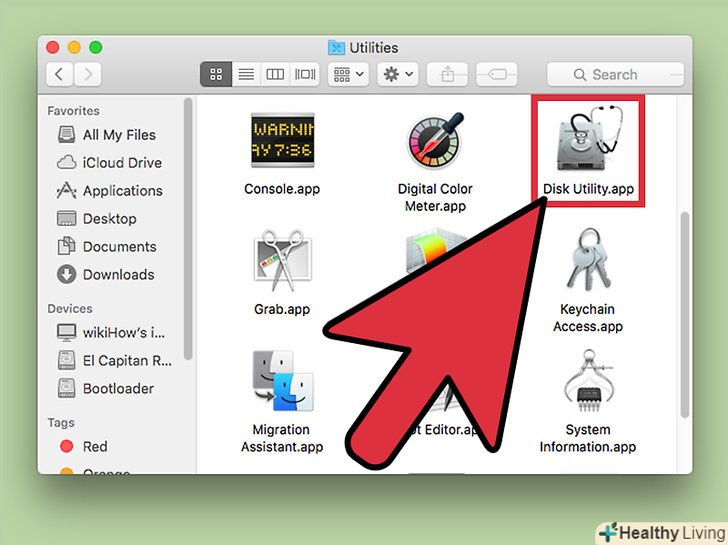Close the Utilities Finder window
This screenshot has width=728, height=545.
(x=53, y=47)
